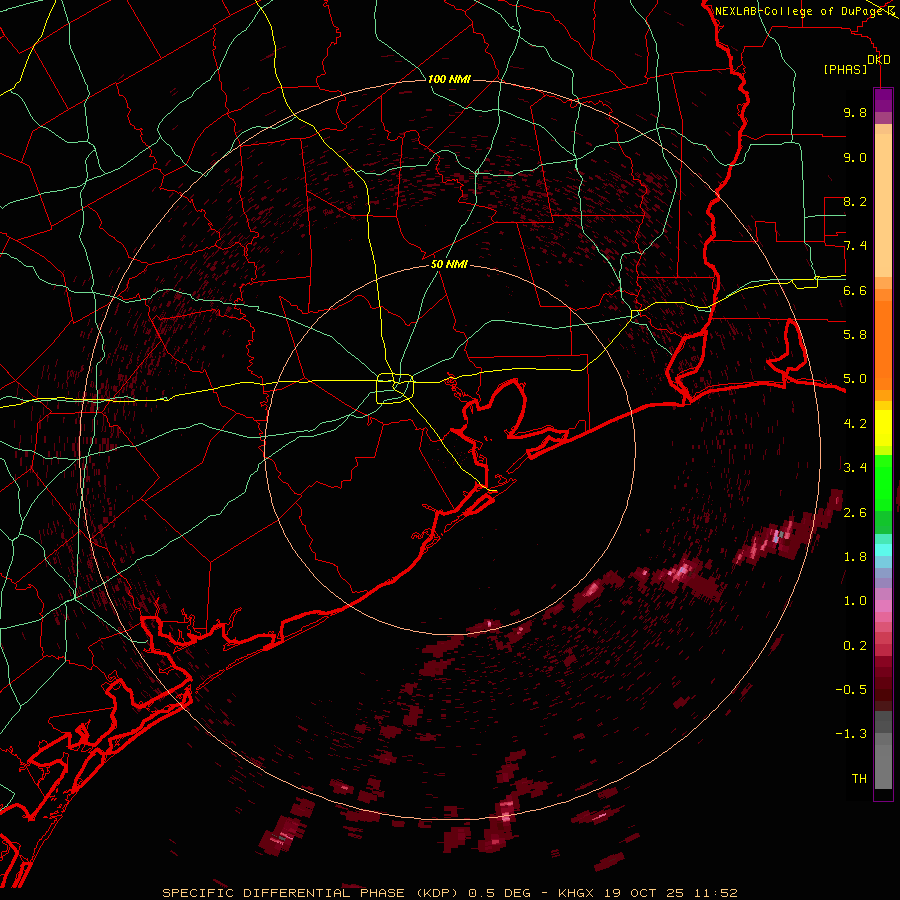
Task: Select the 9.0 value on the scale
Action: (x=855, y=157)
